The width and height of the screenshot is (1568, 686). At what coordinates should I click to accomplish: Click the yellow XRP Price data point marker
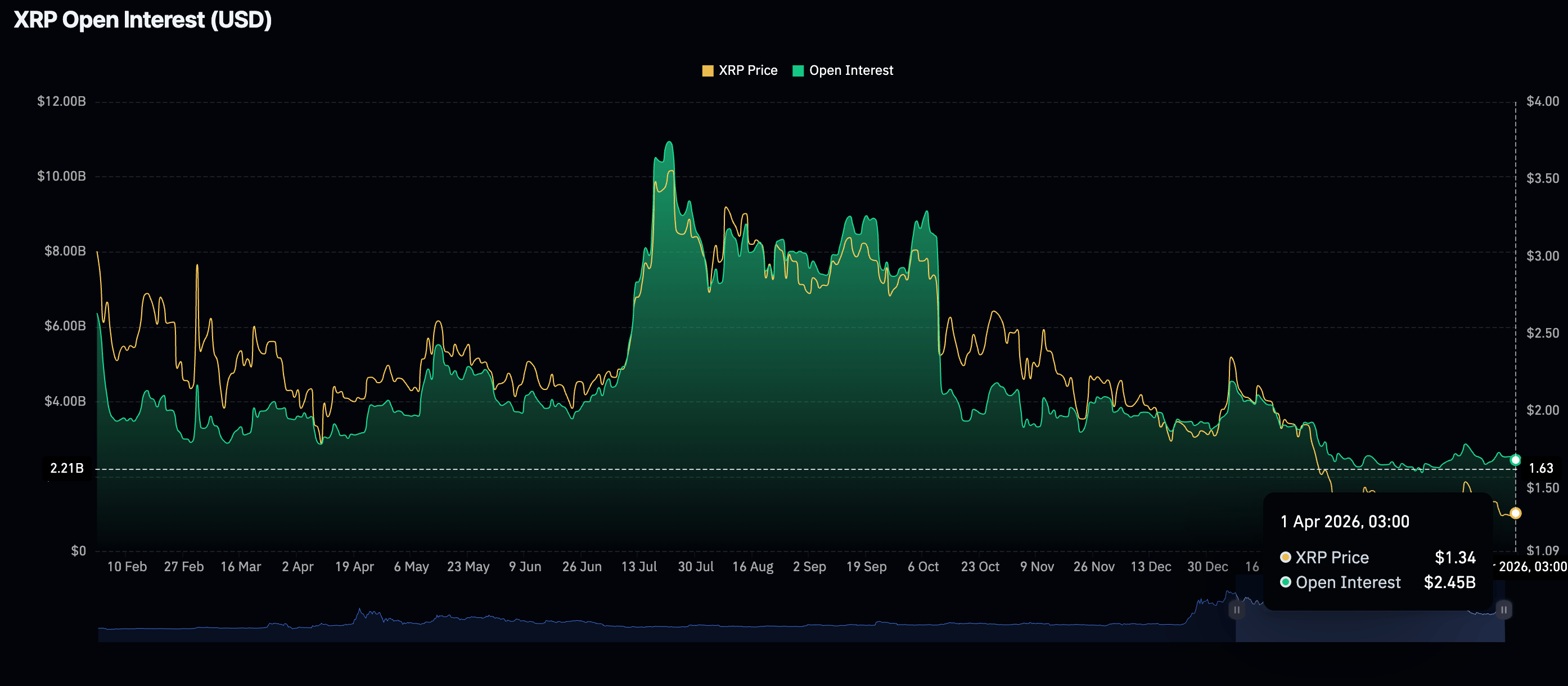tap(1516, 513)
